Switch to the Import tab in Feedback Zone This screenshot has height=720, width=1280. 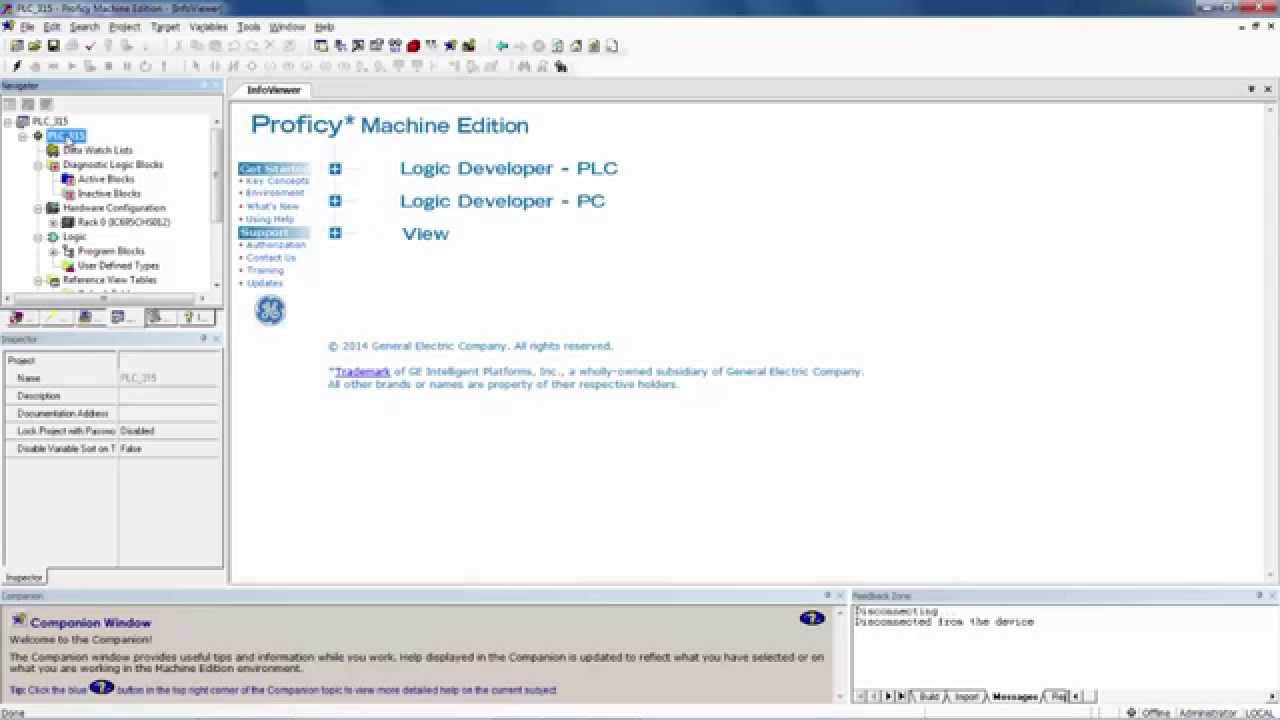point(966,696)
